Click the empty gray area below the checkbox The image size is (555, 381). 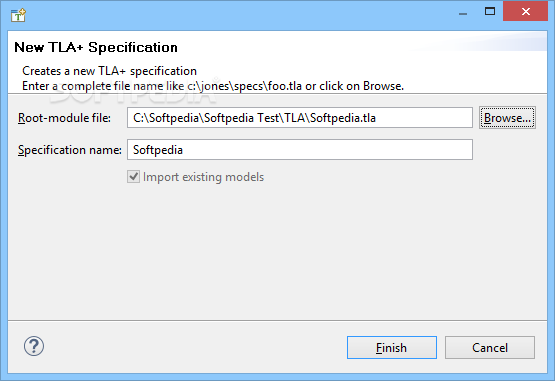pos(278,251)
